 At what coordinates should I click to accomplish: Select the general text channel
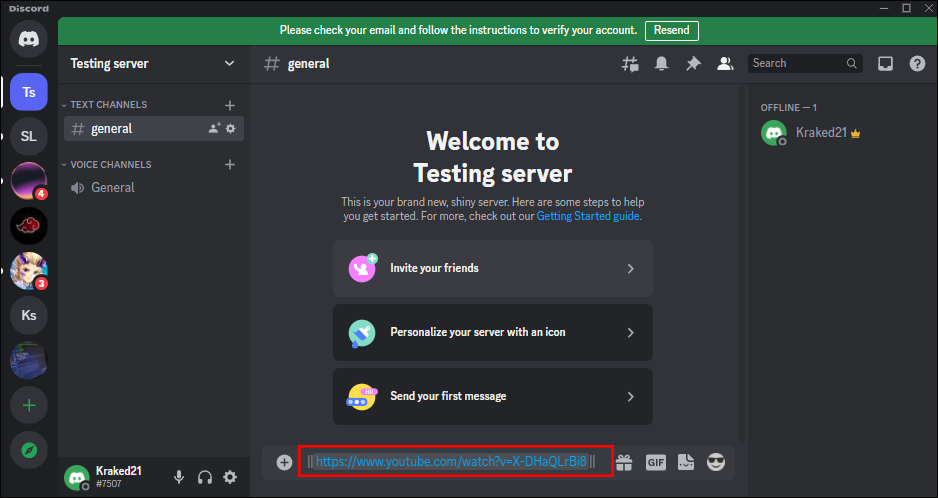coord(112,128)
